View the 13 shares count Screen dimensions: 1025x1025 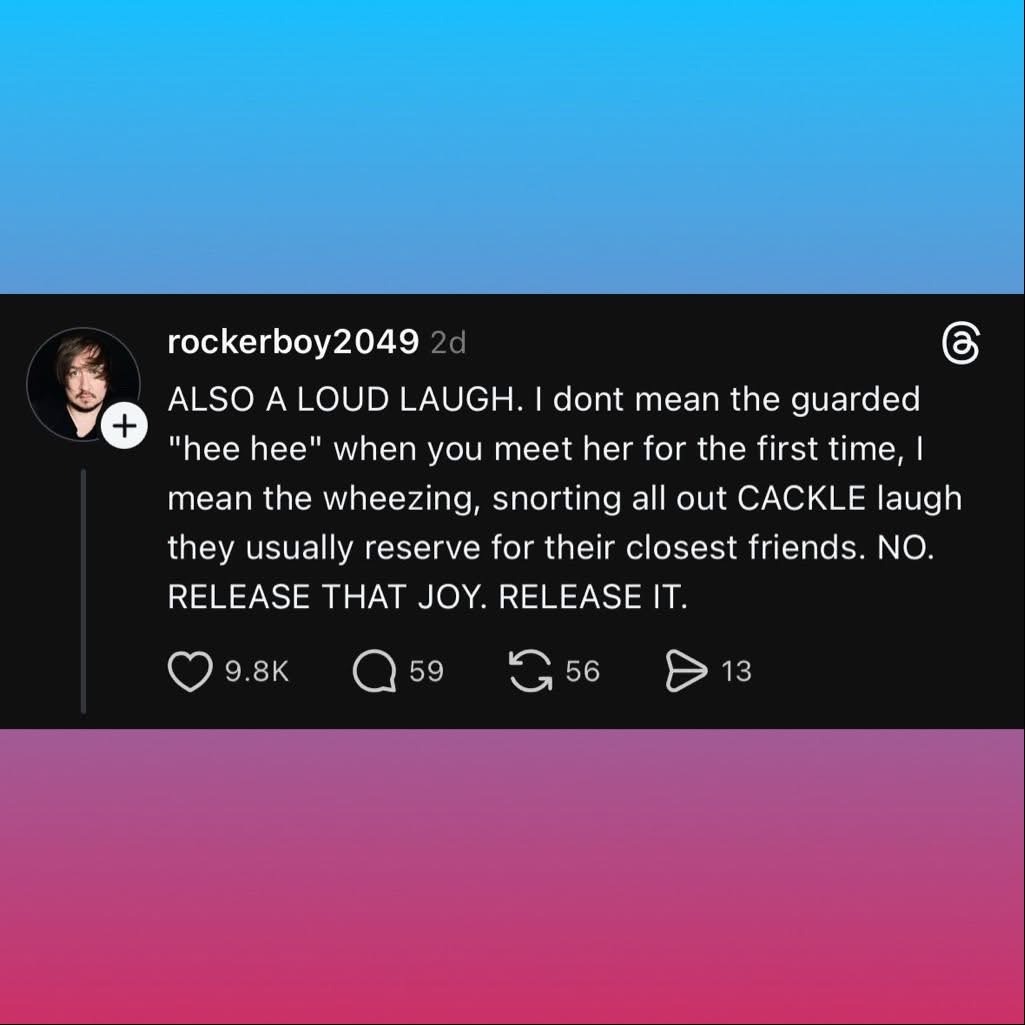pos(736,671)
